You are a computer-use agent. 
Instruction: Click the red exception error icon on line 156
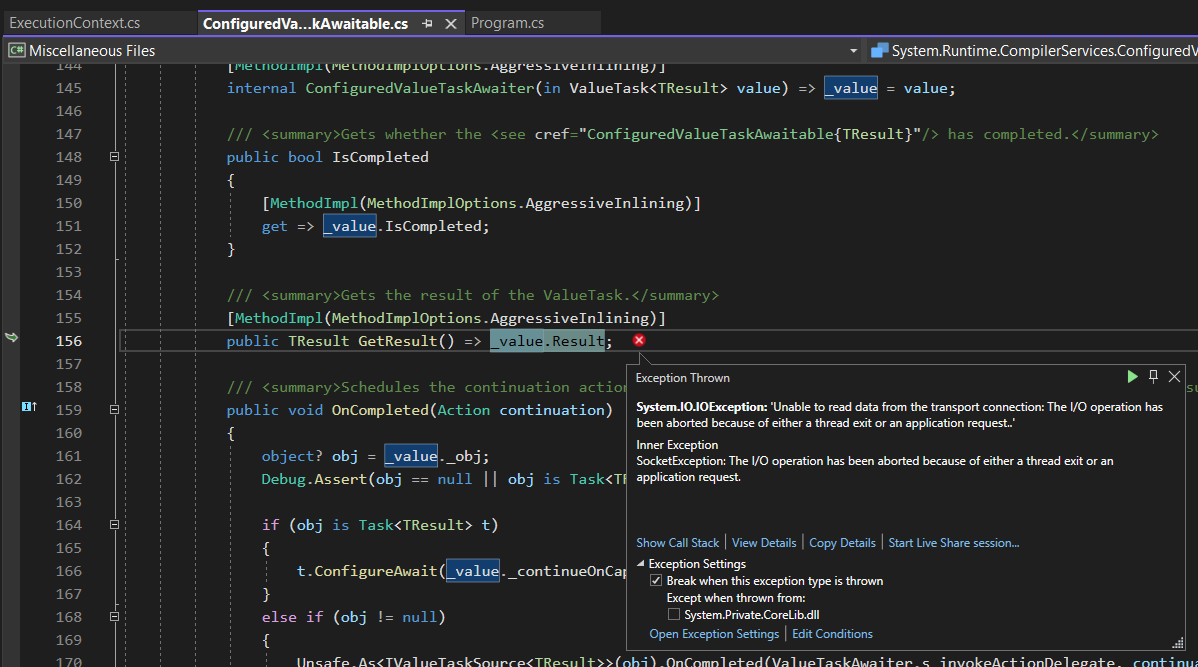pyautogui.click(x=639, y=340)
